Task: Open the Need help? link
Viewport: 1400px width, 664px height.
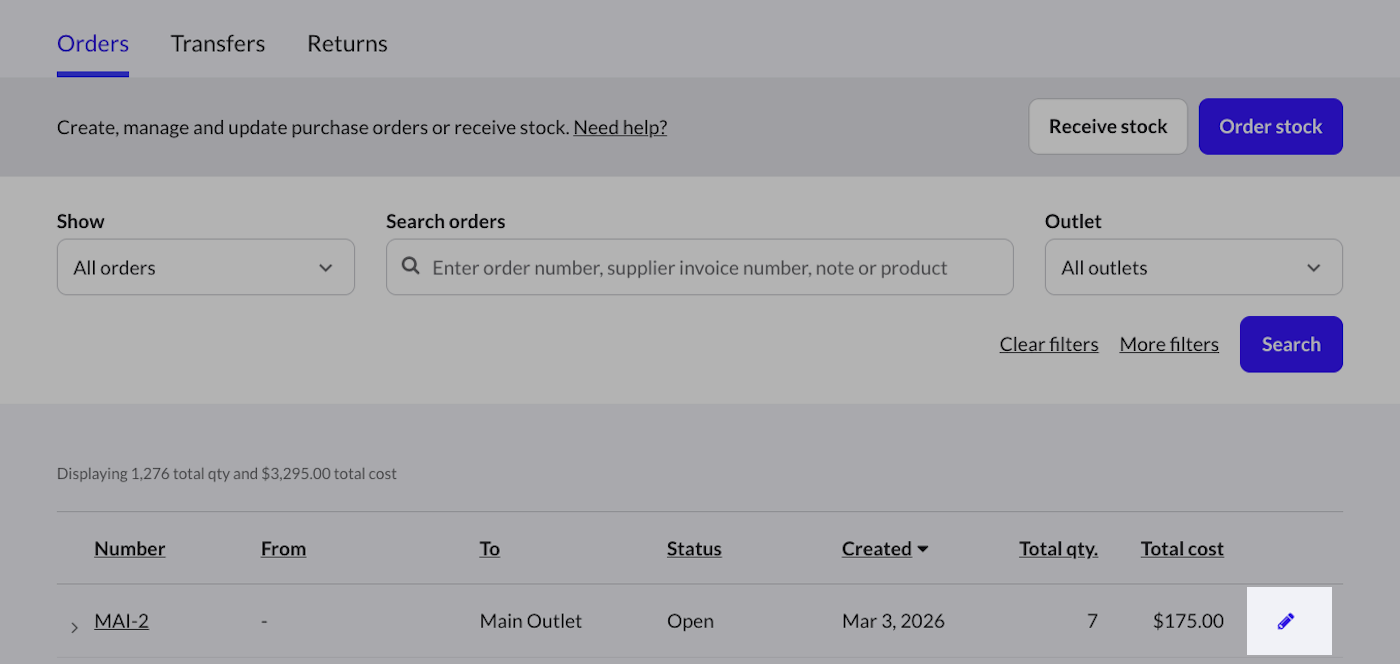Action: click(x=620, y=128)
